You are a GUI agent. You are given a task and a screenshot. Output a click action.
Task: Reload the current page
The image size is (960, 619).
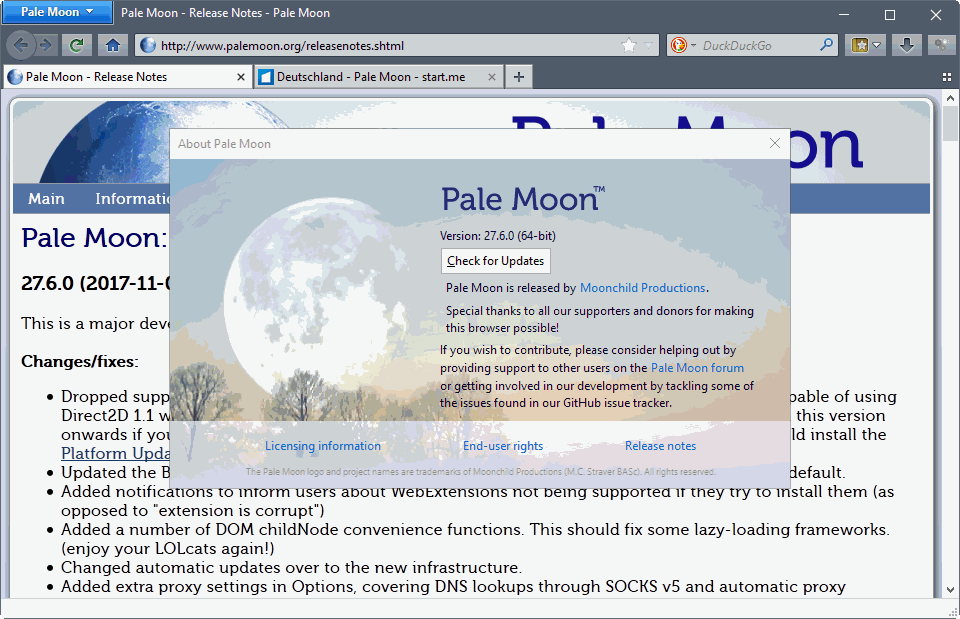point(77,45)
